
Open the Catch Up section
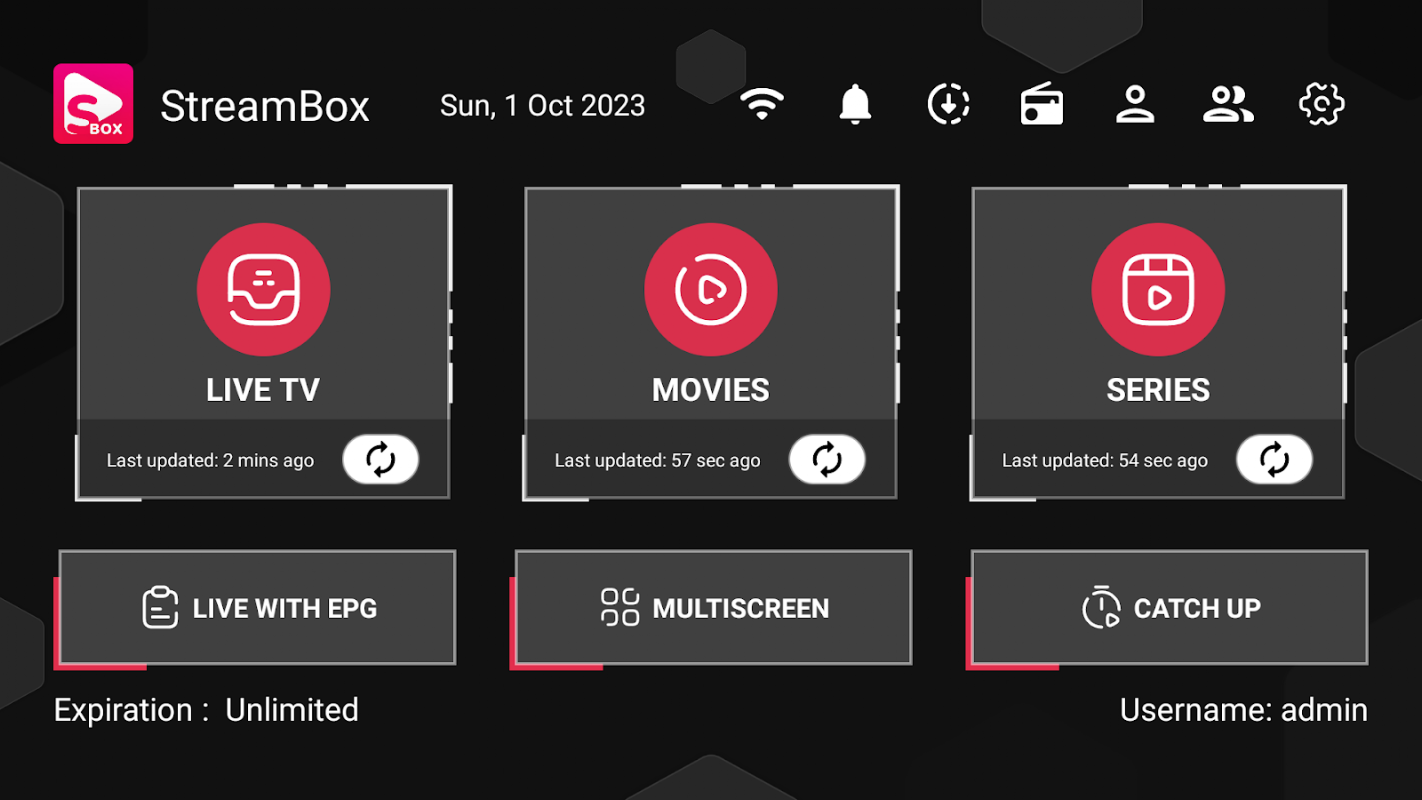pos(1169,608)
